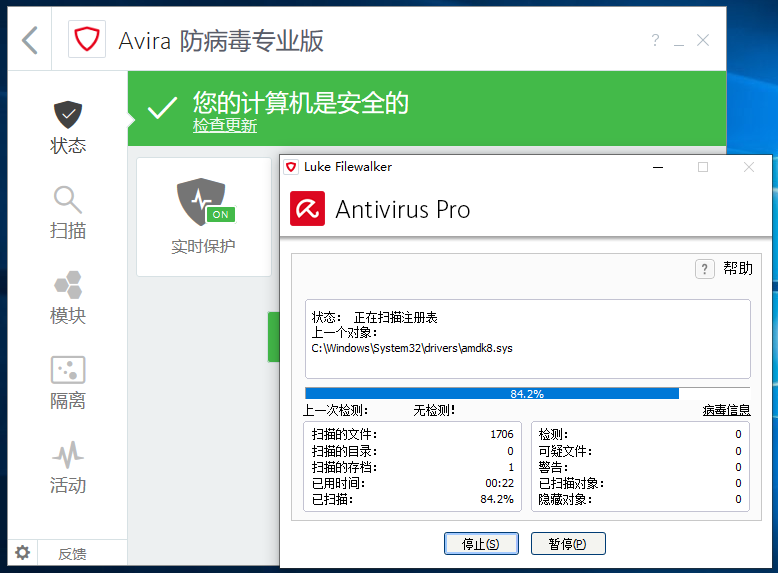This screenshot has height=573, width=778.
Task: Click the 84.2% scan progress bar
Action: [527, 393]
